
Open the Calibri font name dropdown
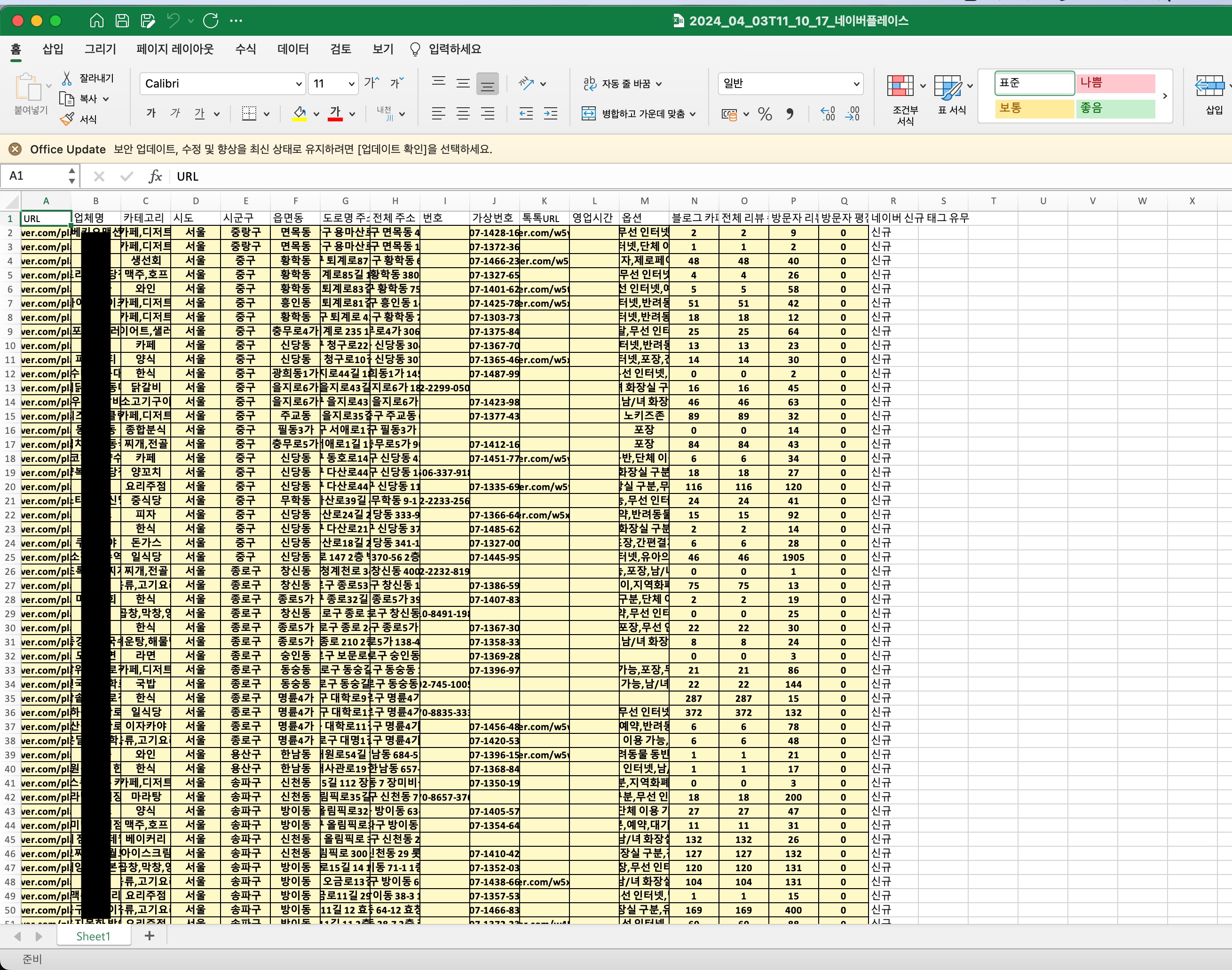(299, 84)
